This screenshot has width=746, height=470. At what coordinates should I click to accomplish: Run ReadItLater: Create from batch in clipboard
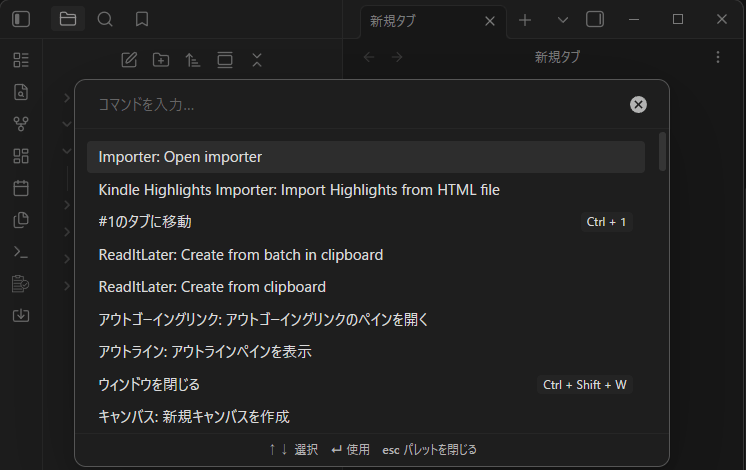click(x=366, y=255)
